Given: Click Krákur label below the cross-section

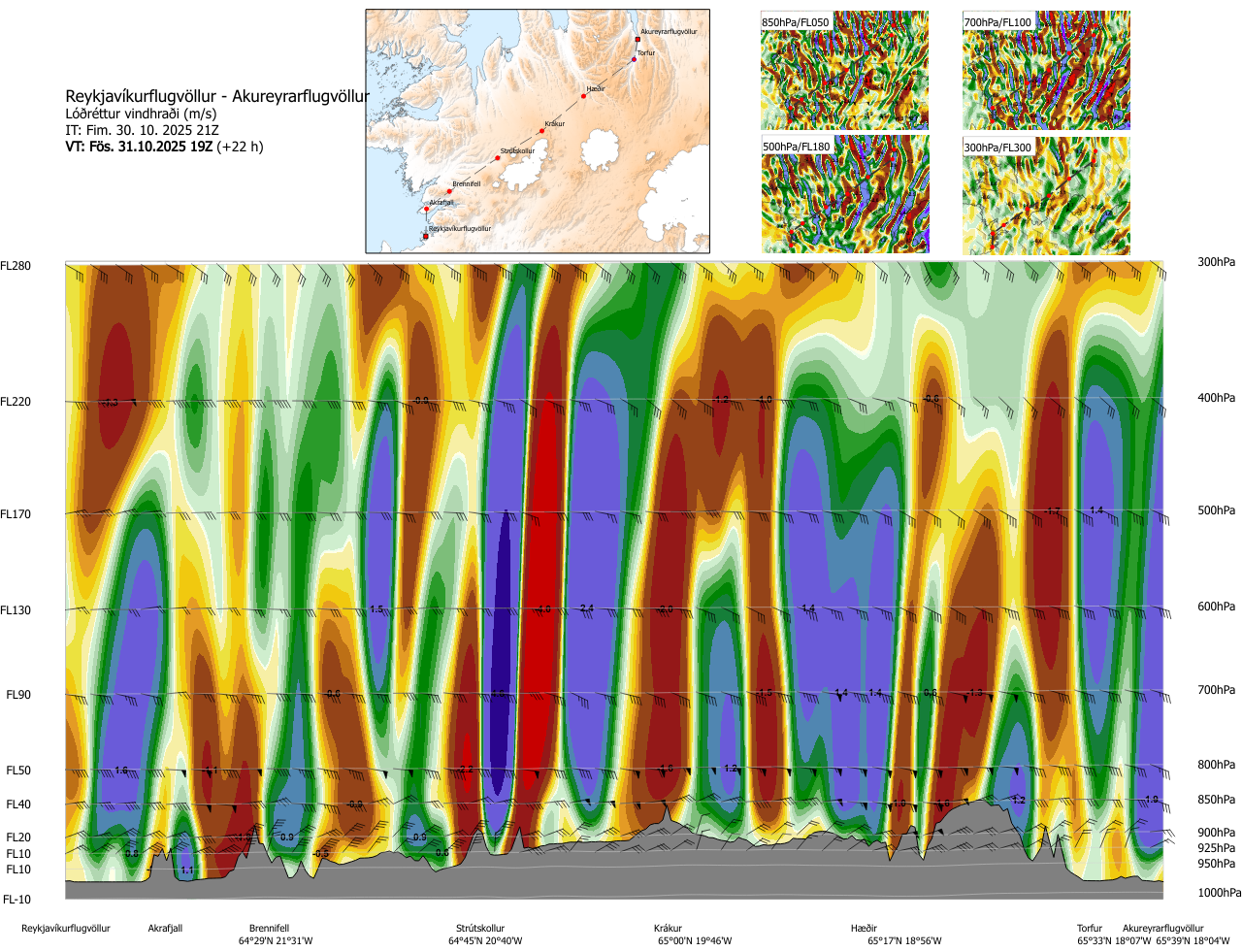Looking at the screenshot, I should pyautogui.click(x=668, y=929).
